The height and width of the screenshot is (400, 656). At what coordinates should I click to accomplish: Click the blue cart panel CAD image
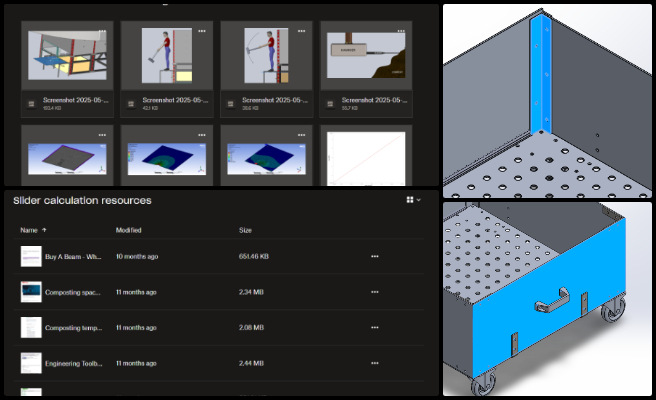tap(547, 299)
